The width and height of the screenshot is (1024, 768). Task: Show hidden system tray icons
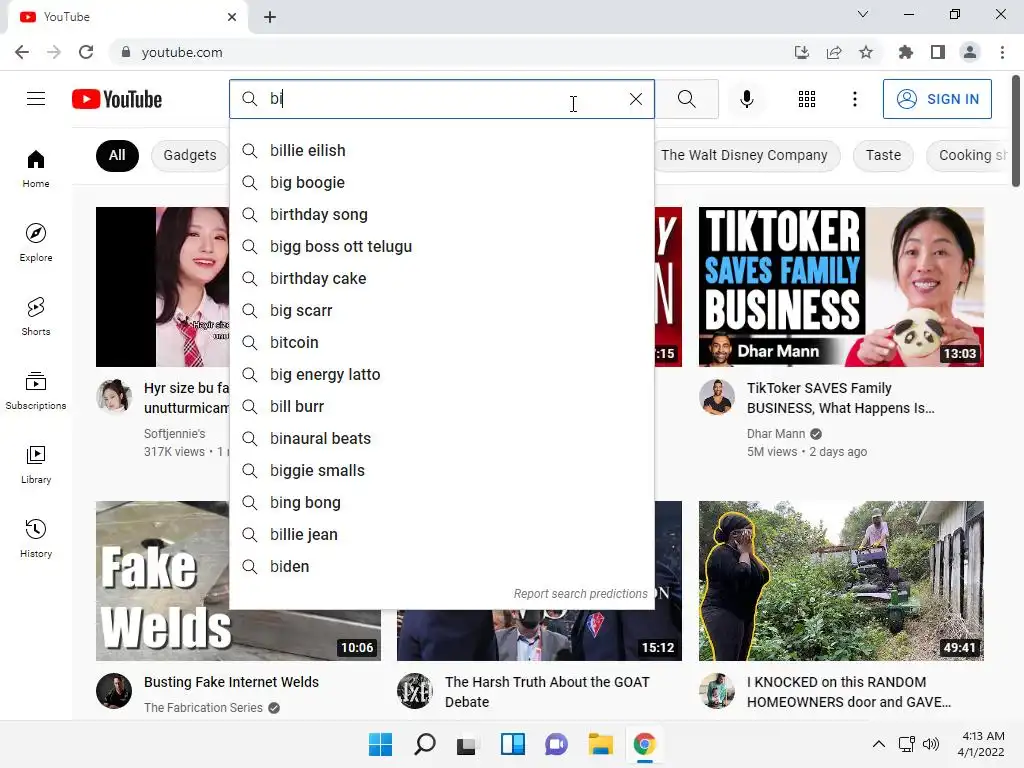tap(879, 744)
